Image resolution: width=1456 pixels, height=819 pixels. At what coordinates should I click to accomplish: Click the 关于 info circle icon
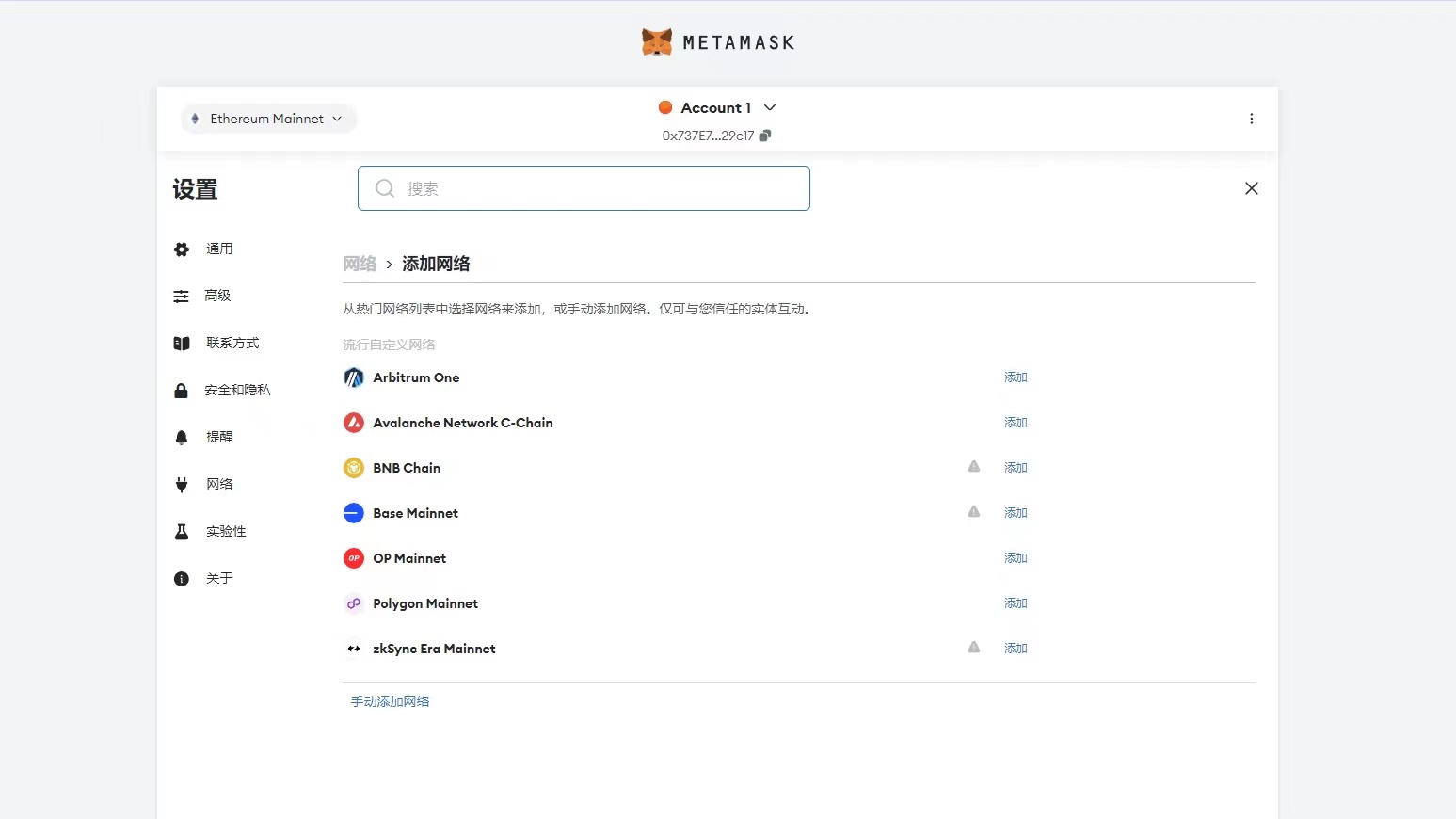tap(182, 578)
